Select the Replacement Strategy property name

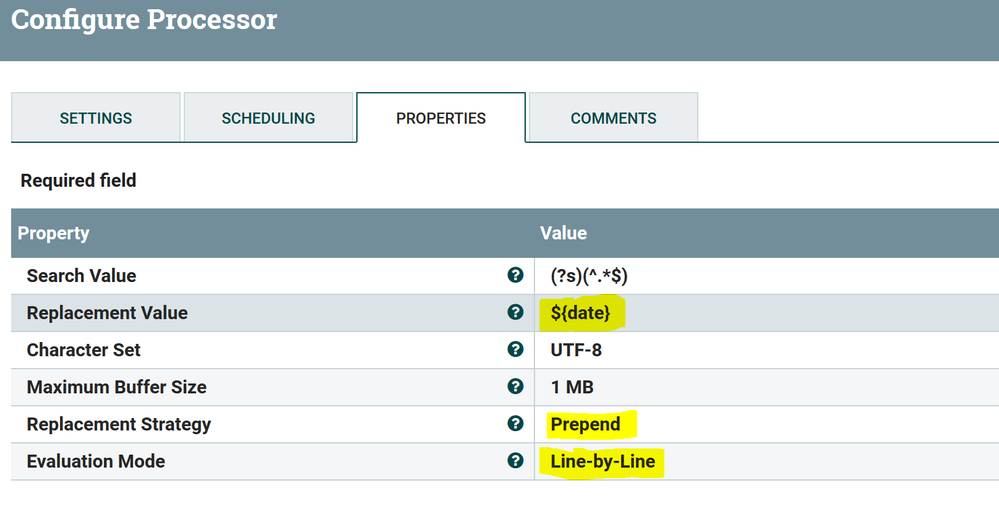click(119, 424)
